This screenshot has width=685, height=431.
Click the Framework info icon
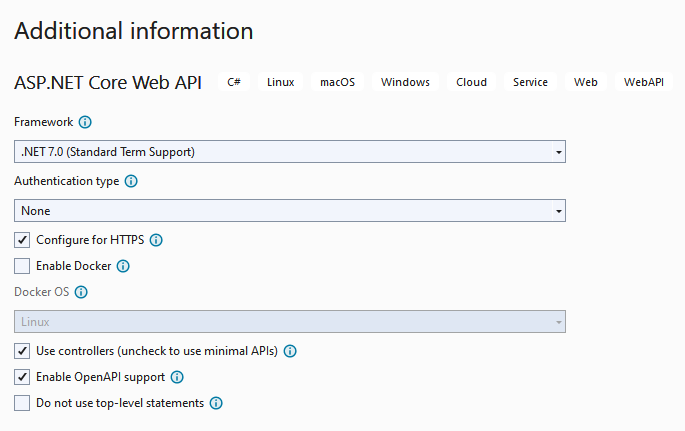[85, 122]
